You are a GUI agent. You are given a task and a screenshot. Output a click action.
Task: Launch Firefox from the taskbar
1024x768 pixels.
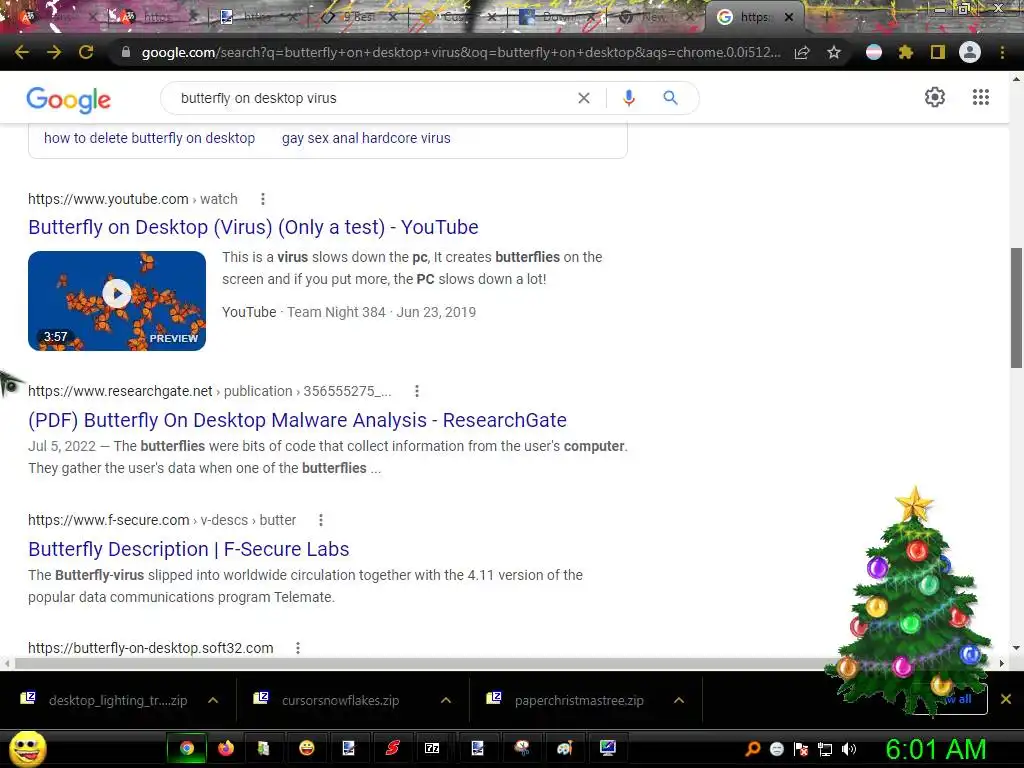pyautogui.click(x=226, y=748)
